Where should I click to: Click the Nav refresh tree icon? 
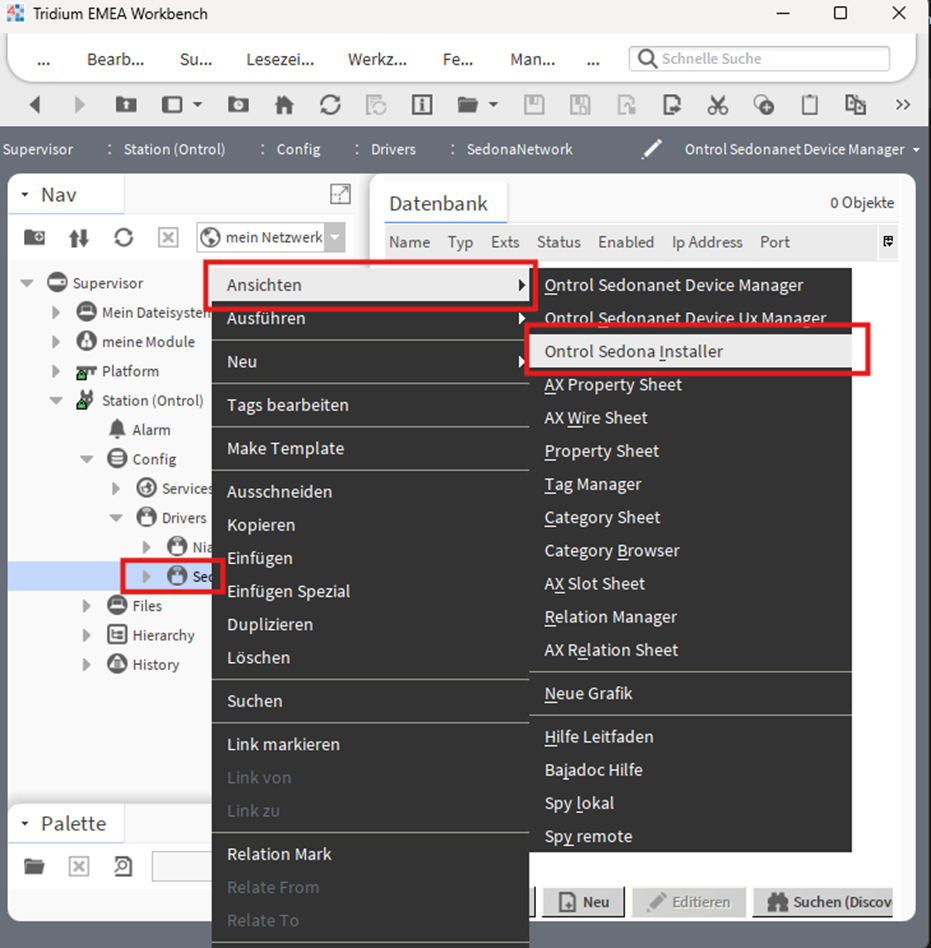(123, 238)
